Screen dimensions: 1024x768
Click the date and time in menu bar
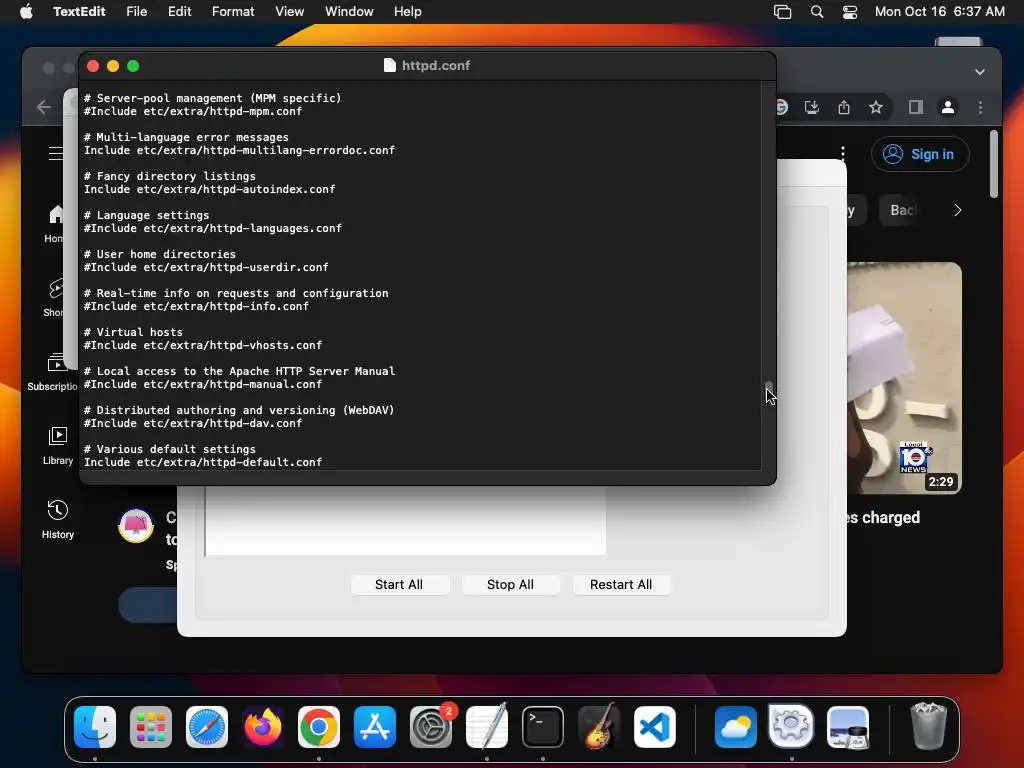[x=940, y=11]
